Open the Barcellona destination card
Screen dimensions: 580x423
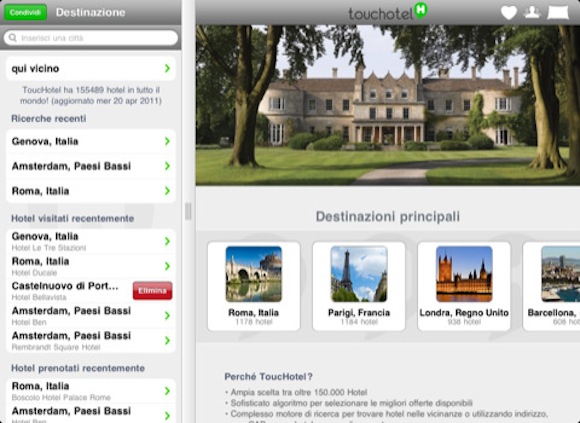(x=551, y=286)
